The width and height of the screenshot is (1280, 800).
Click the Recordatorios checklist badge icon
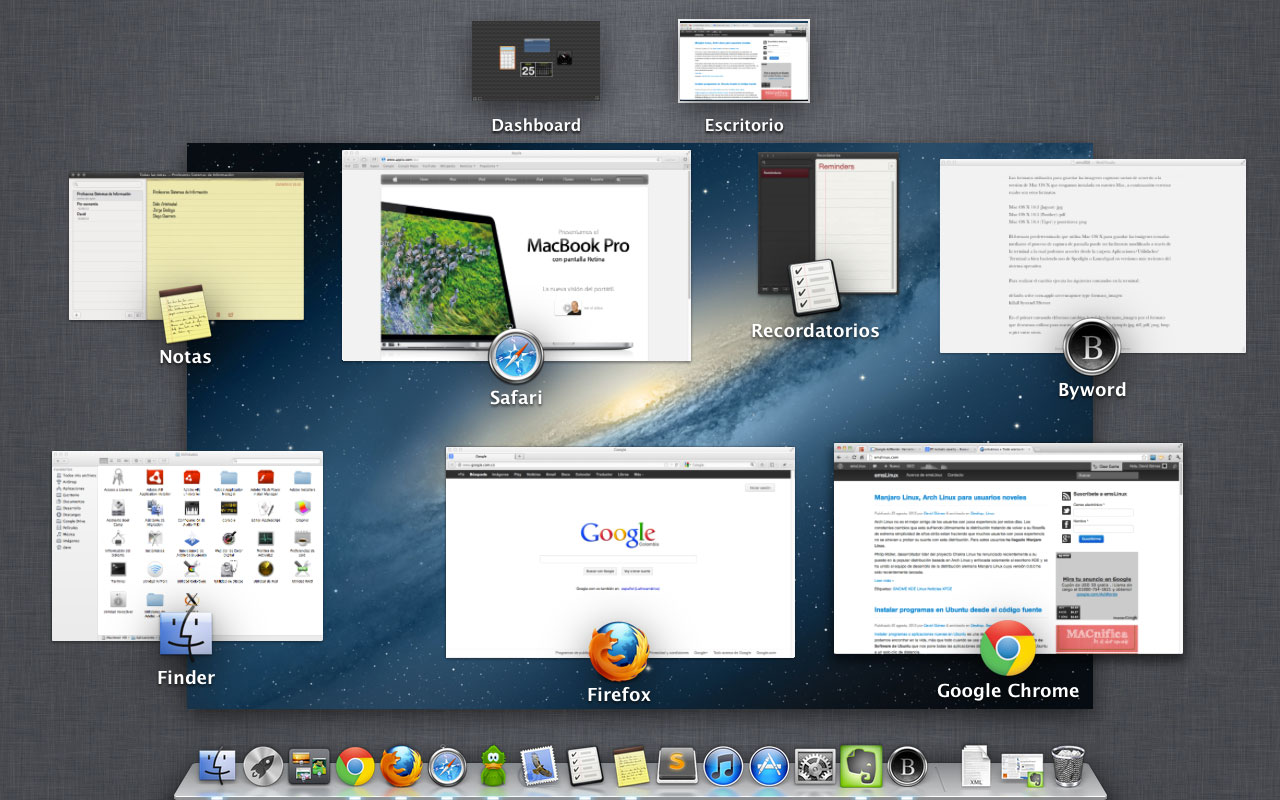pyautogui.click(x=815, y=288)
